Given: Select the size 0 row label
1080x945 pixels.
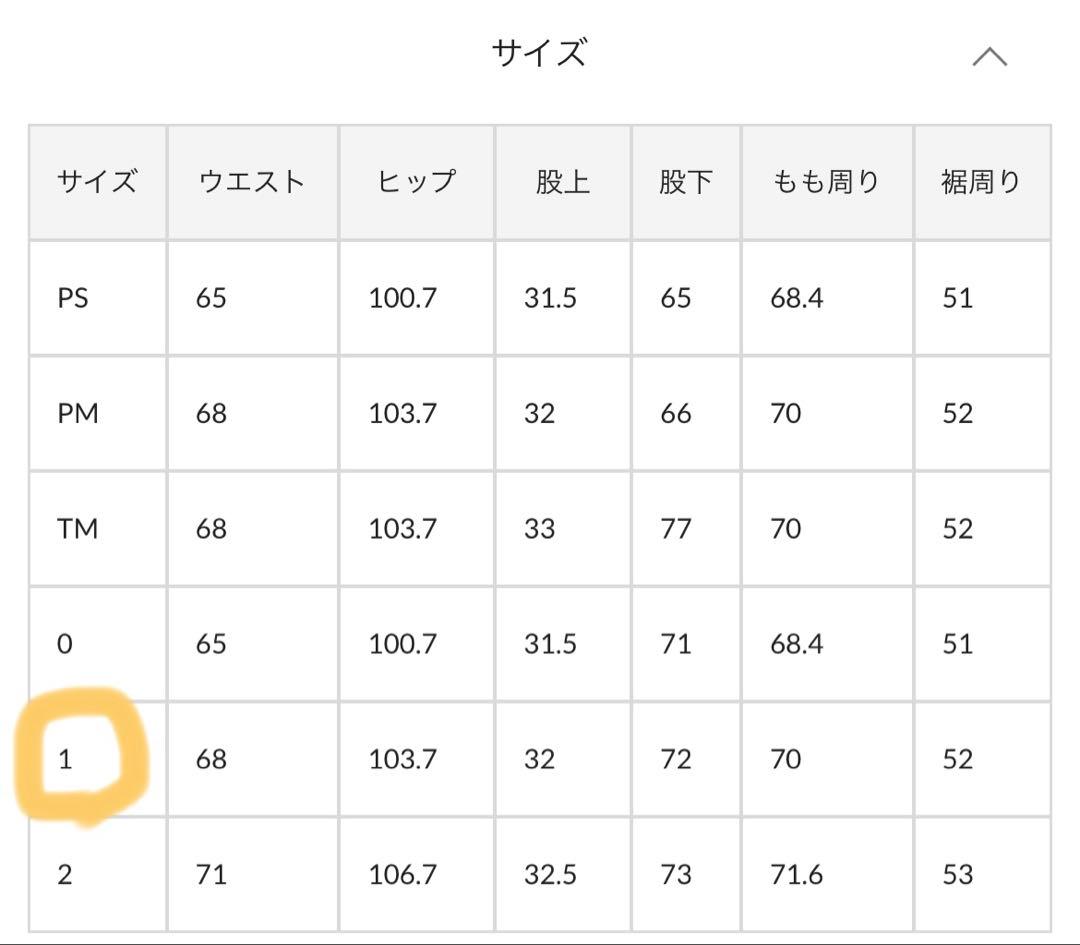Looking at the screenshot, I should tap(65, 644).
